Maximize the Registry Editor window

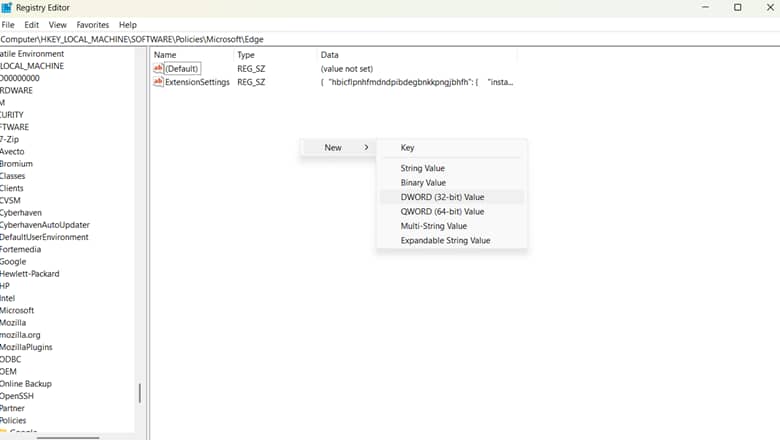pyautogui.click(x=738, y=7)
